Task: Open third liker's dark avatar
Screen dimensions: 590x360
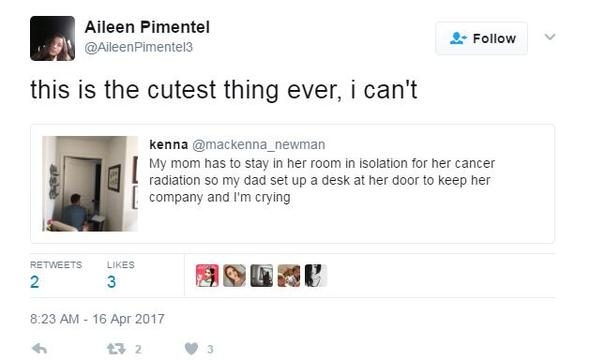Action: tap(262, 275)
